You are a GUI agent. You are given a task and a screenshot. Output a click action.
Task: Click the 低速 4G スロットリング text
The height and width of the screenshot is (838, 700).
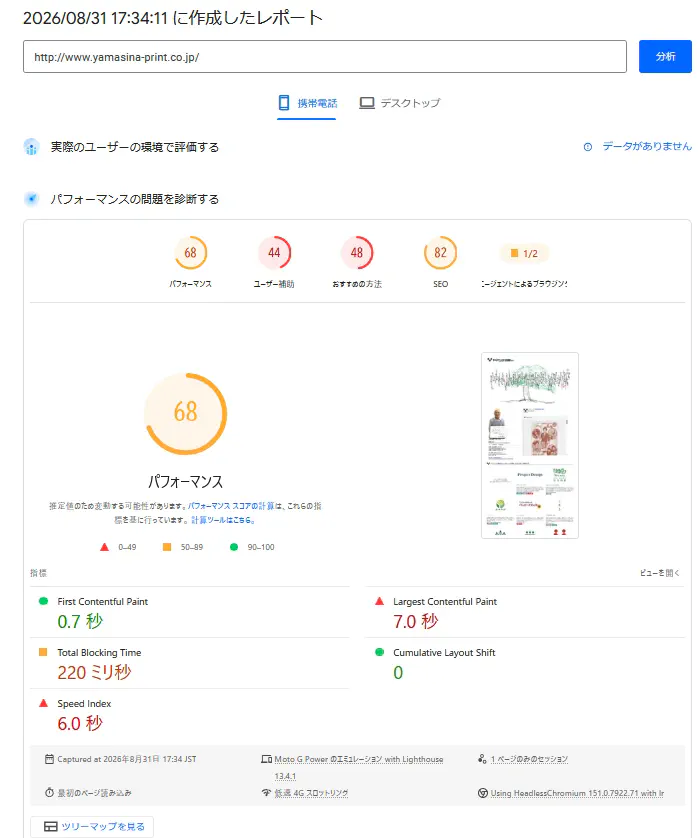311,793
